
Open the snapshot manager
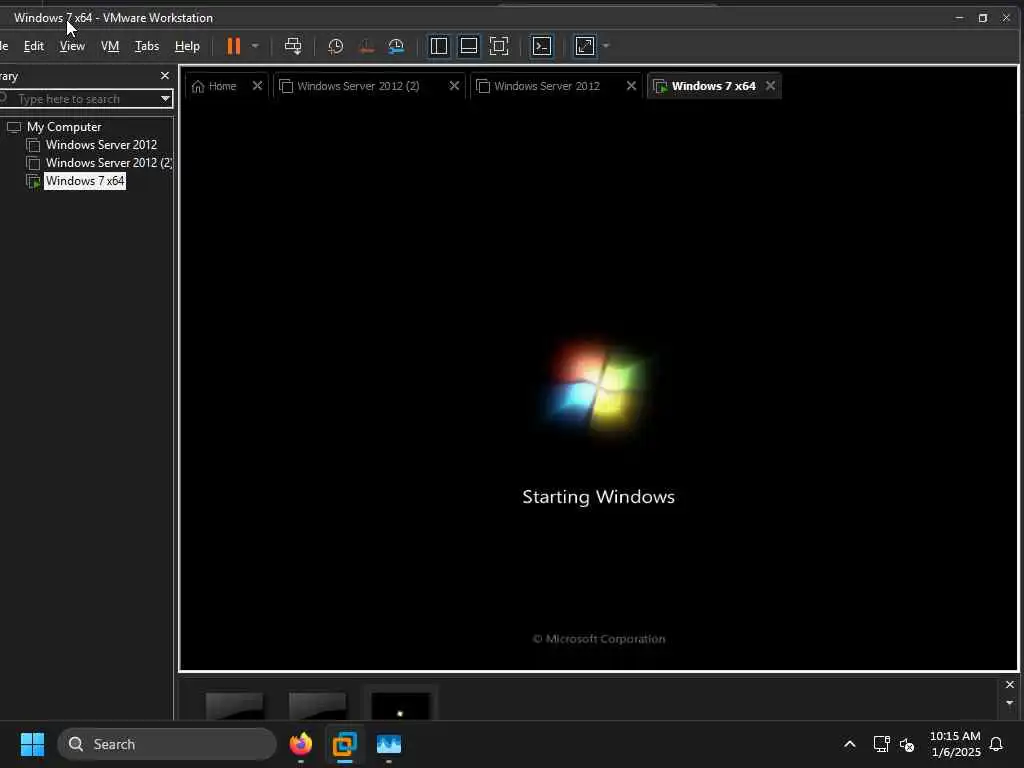point(396,46)
